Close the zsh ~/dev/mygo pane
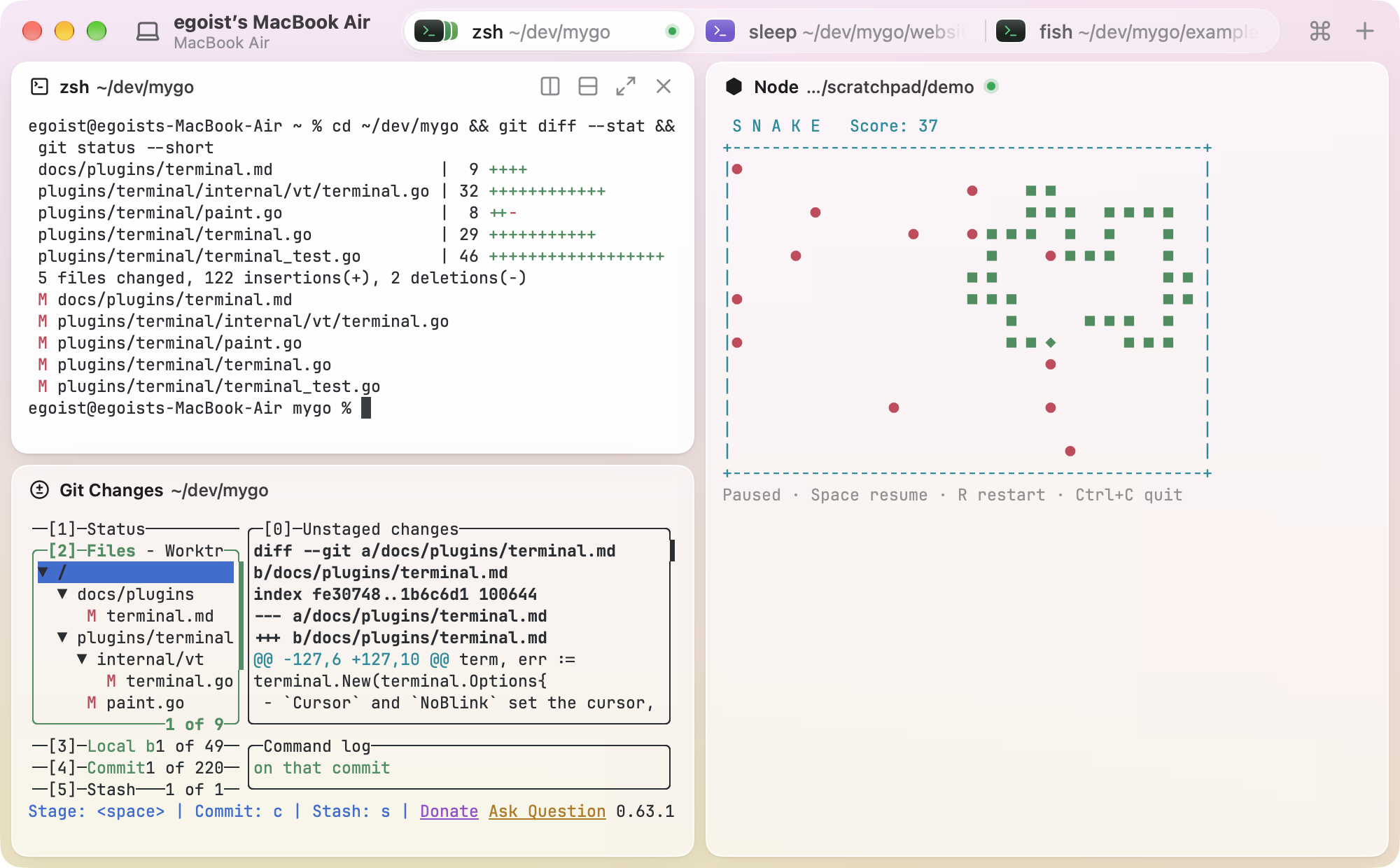The image size is (1400, 868). (664, 86)
